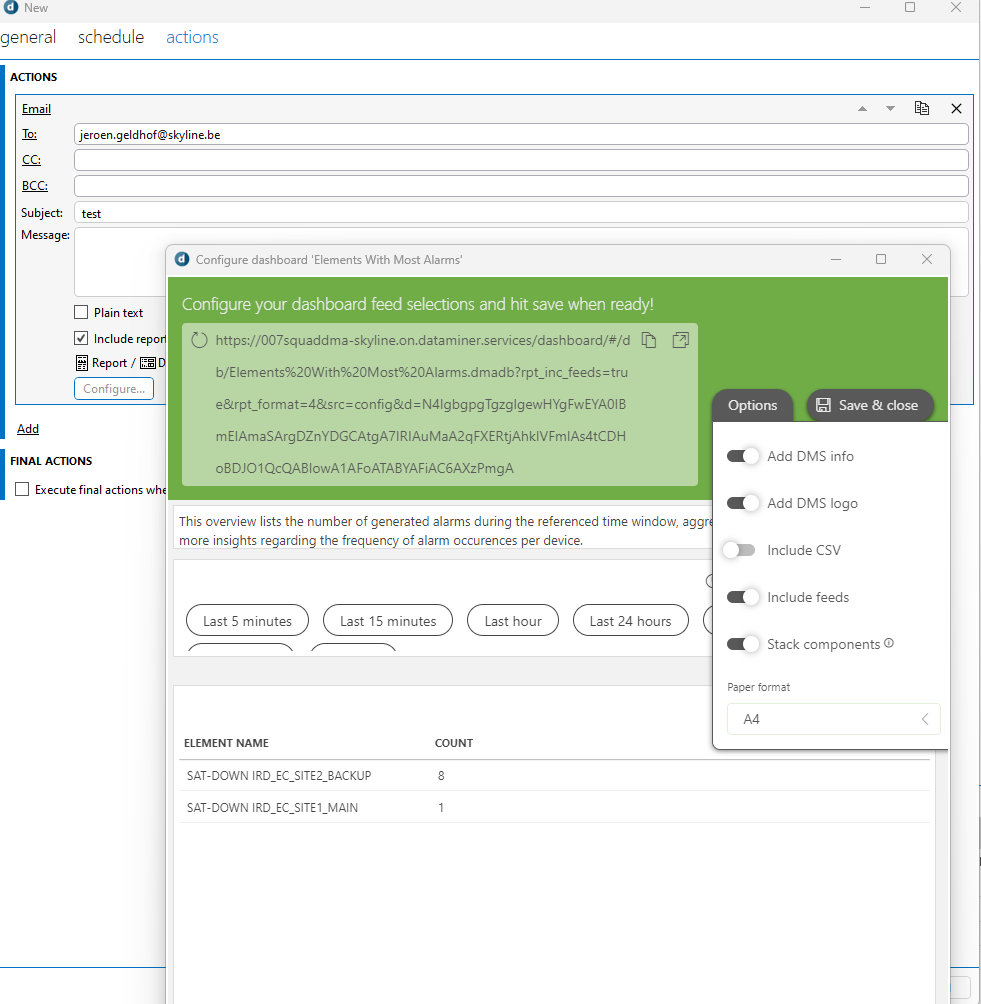981x1004 pixels.
Task: Click Save & close button
Action: pyautogui.click(x=870, y=405)
